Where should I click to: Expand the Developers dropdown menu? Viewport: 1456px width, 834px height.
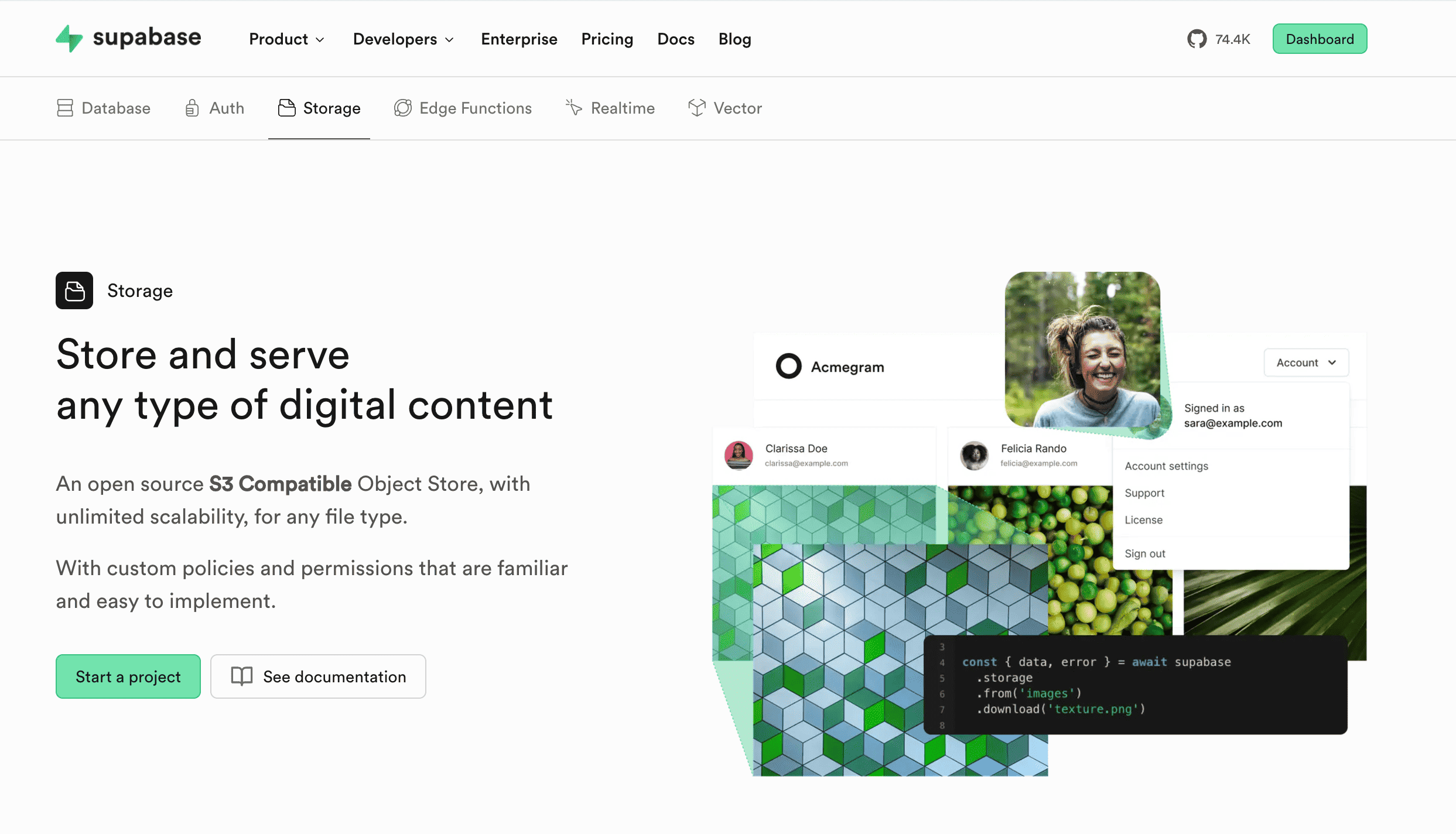click(403, 39)
